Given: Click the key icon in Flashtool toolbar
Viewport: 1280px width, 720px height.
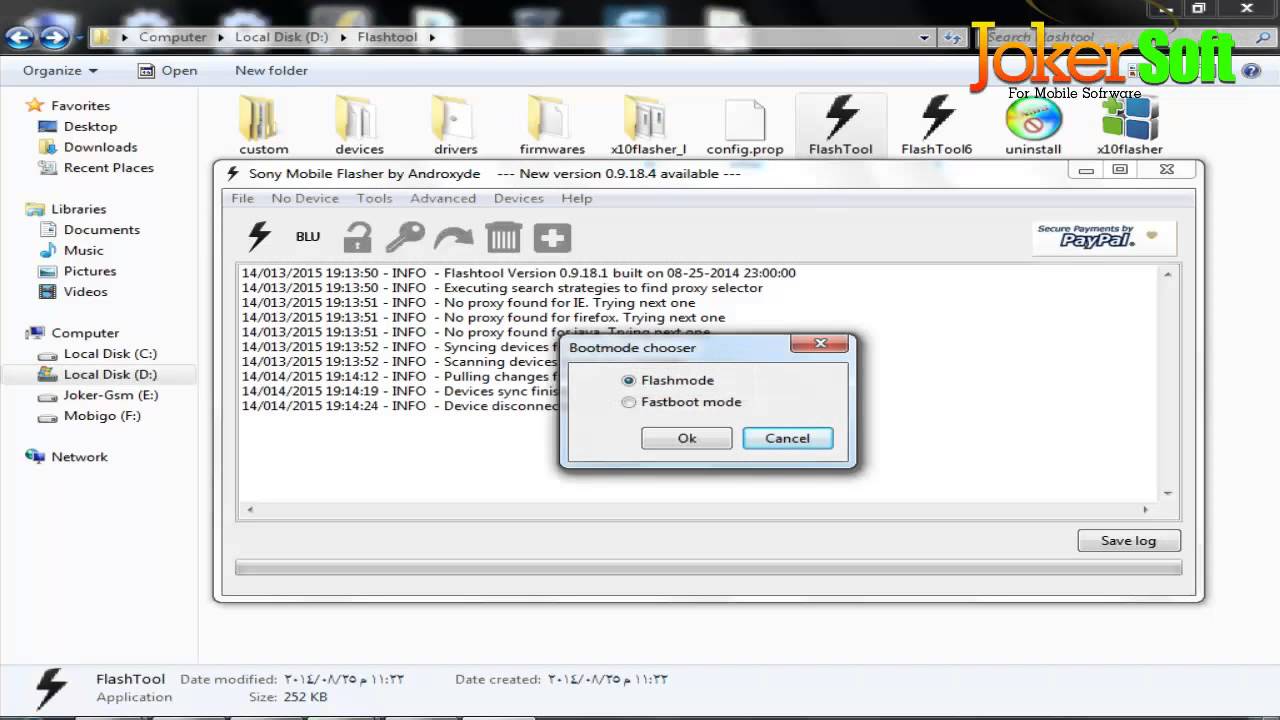Looking at the screenshot, I should pos(405,237).
